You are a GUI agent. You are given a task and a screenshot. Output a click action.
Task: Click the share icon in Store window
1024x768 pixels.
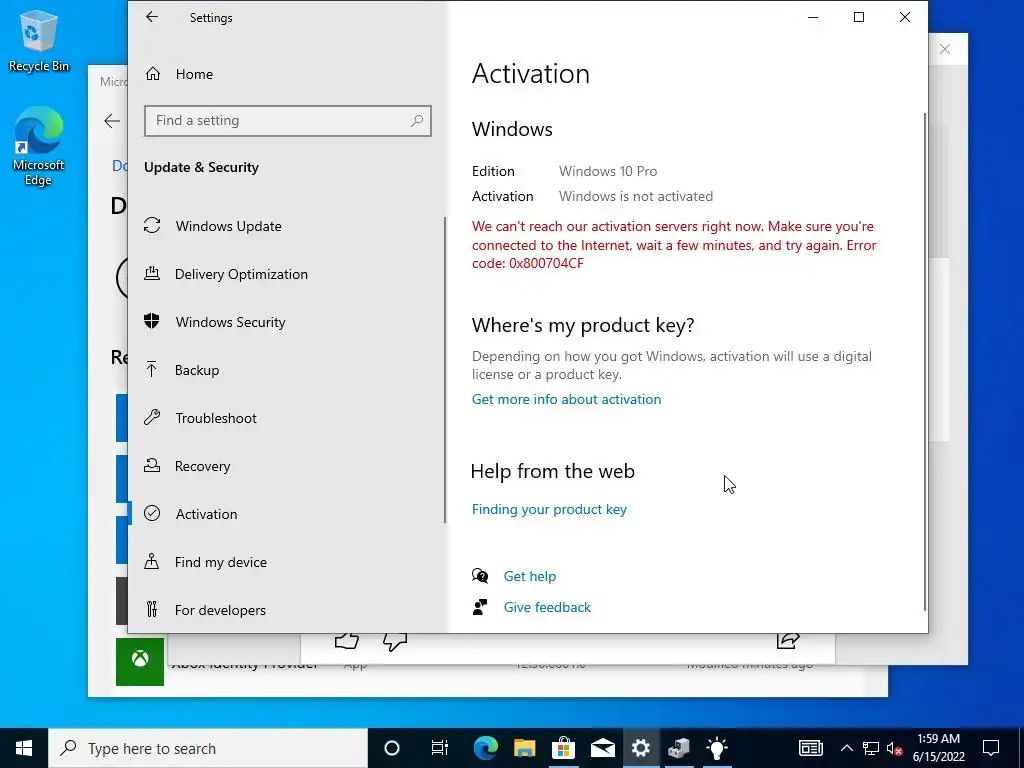(788, 641)
